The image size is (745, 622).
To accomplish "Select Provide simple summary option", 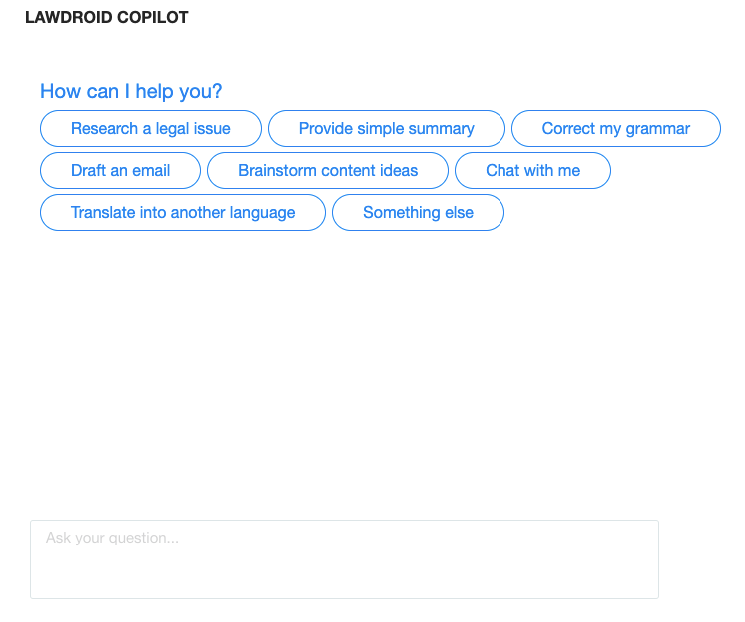I will coord(386,128).
